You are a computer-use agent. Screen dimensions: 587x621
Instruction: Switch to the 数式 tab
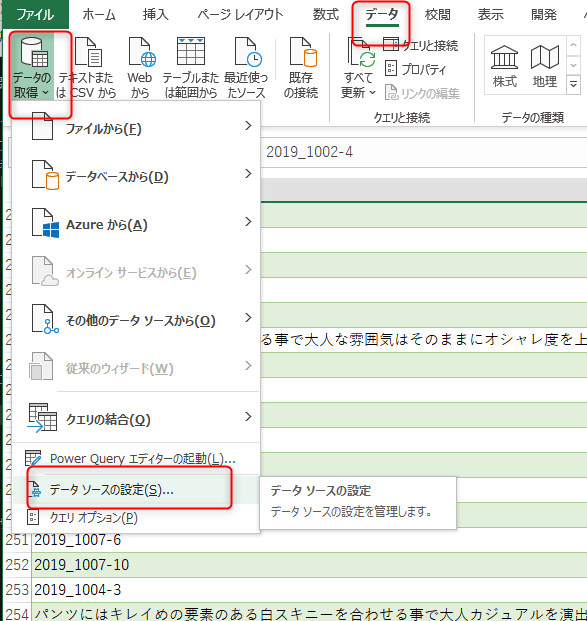pos(326,15)
